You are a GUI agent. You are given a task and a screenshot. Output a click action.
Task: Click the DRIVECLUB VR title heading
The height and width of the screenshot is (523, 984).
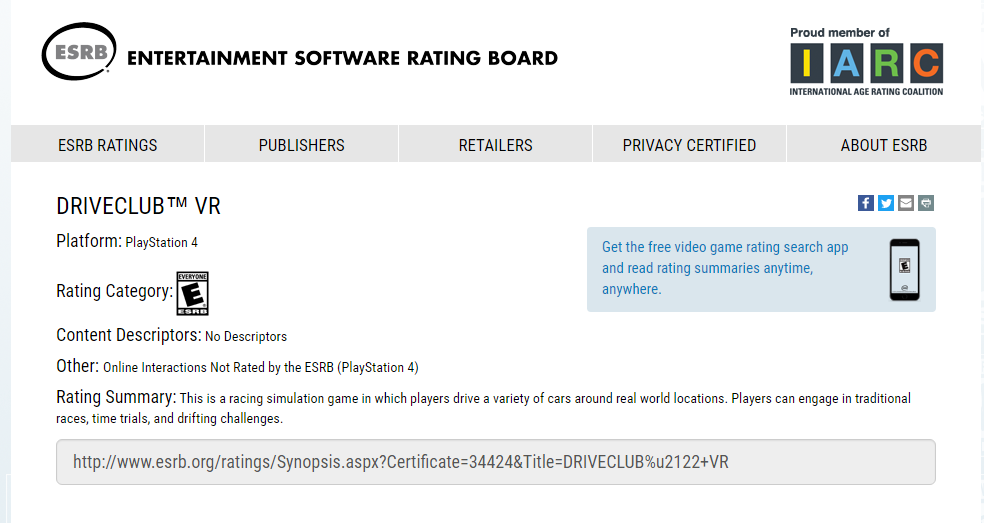138,206
